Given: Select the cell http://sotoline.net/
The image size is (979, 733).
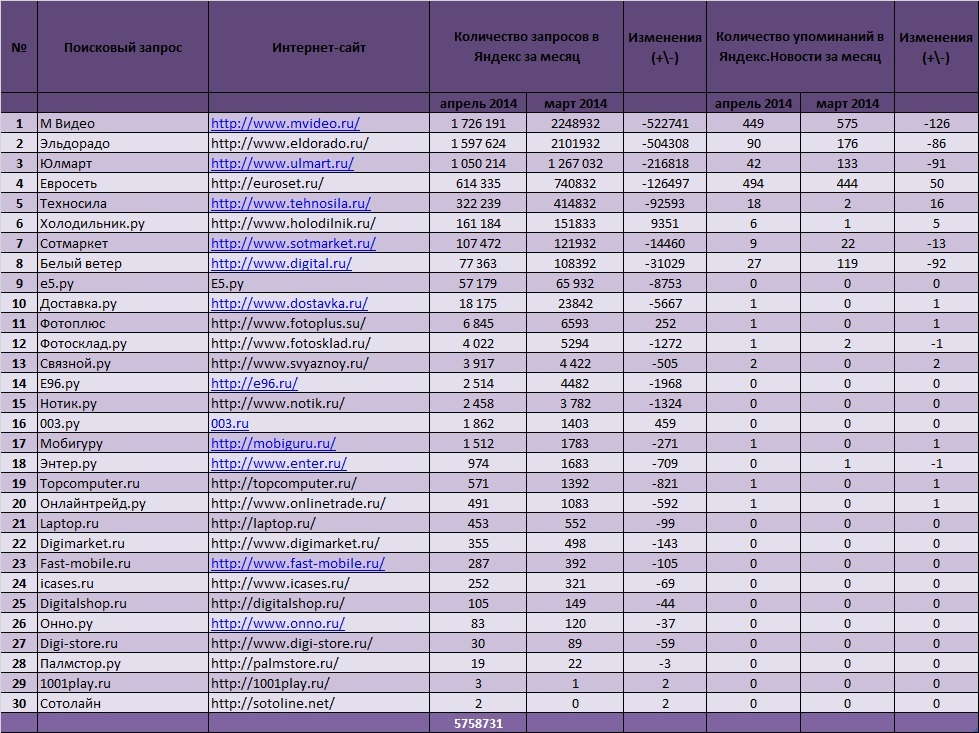Looking at the screenshot, I should 319,703.
